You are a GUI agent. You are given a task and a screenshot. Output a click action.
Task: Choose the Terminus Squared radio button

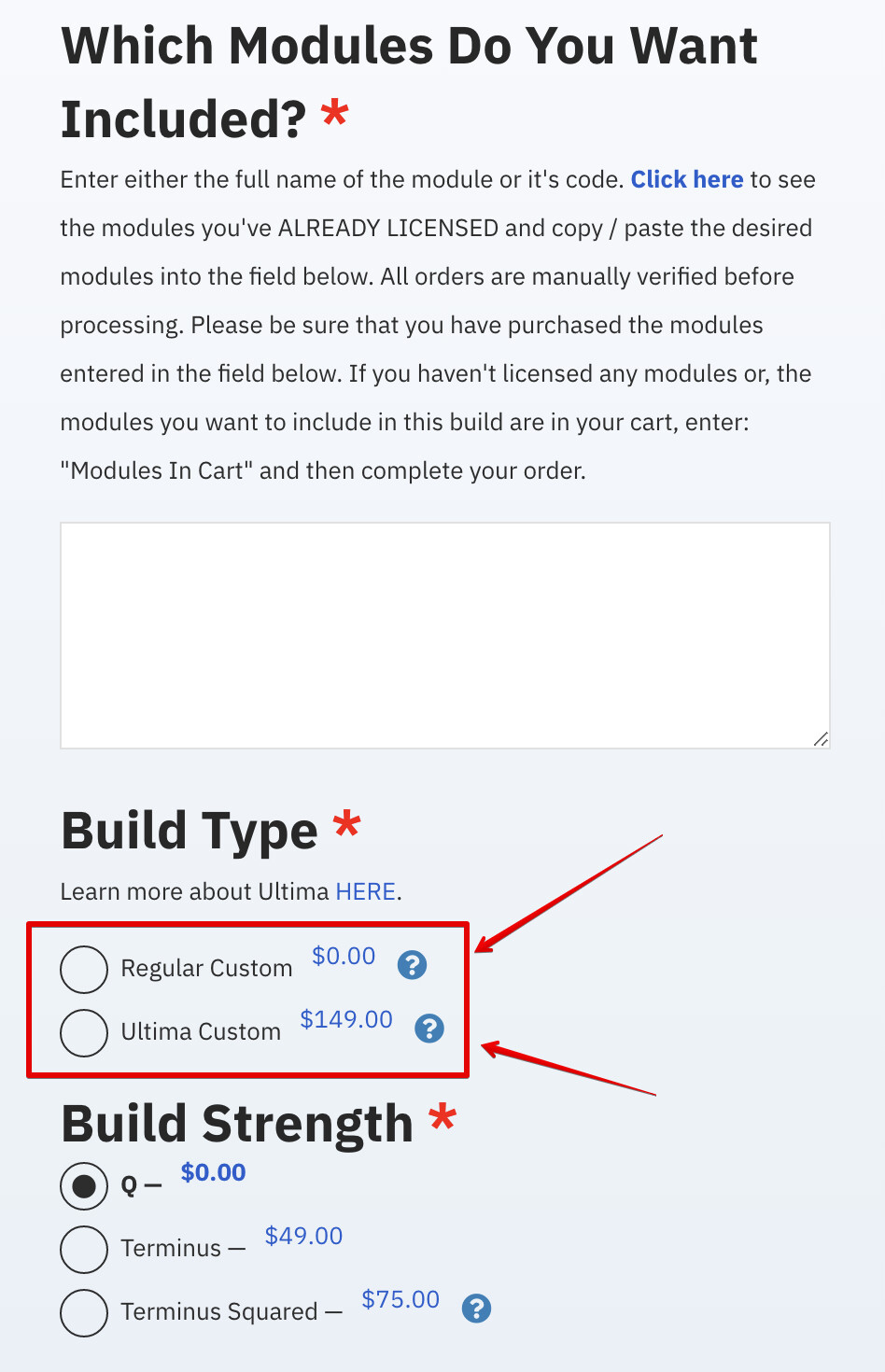click(x=84, y=1312)
